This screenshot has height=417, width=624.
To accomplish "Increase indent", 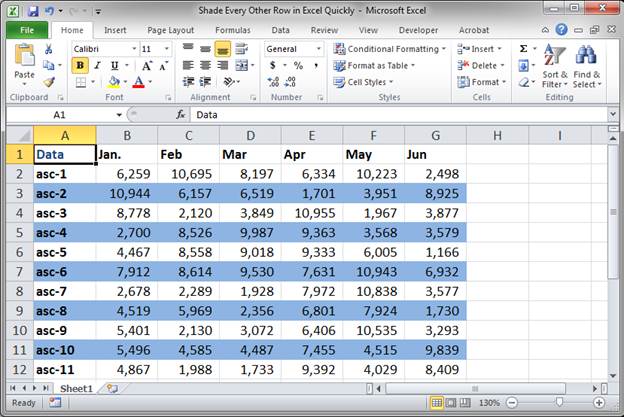I will (x=205, y=82).
